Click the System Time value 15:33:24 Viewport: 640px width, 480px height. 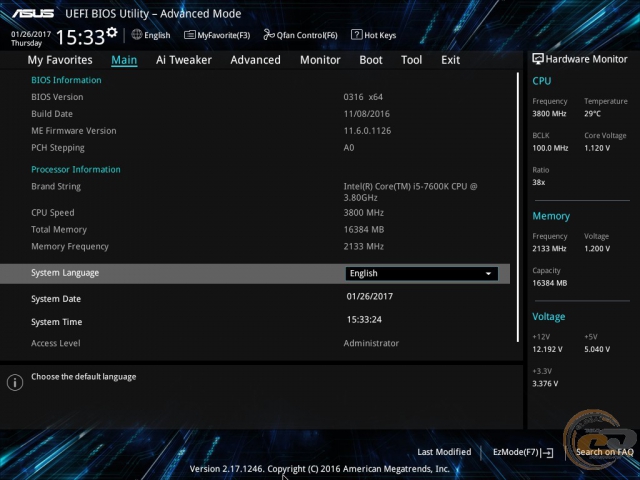[x=364, y=320]
